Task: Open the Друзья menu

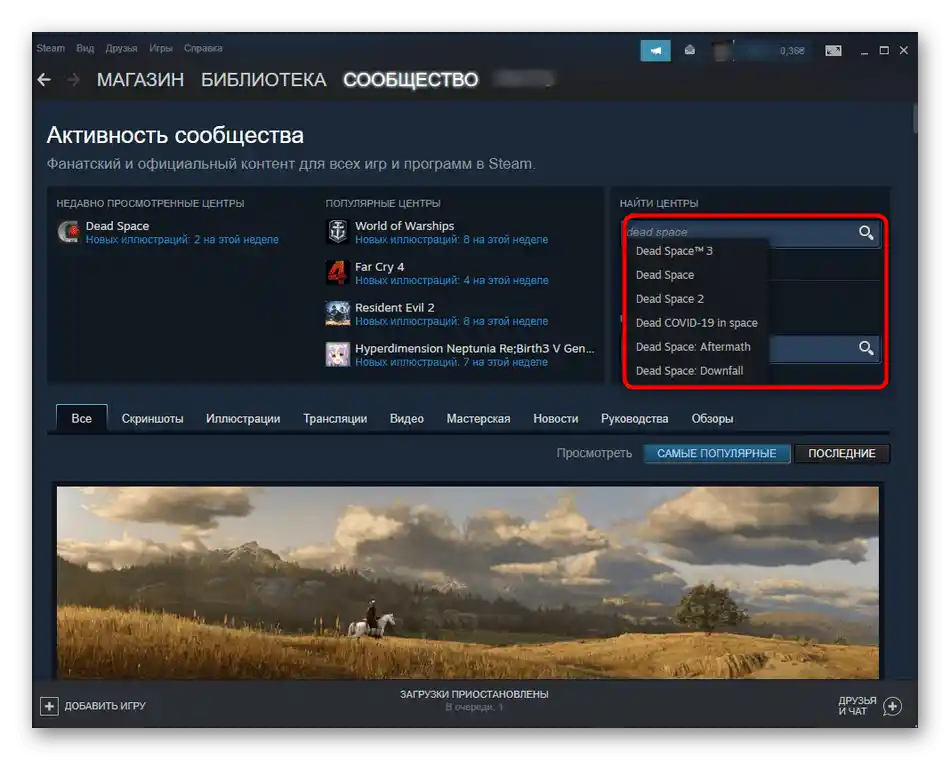Action: 121,48
